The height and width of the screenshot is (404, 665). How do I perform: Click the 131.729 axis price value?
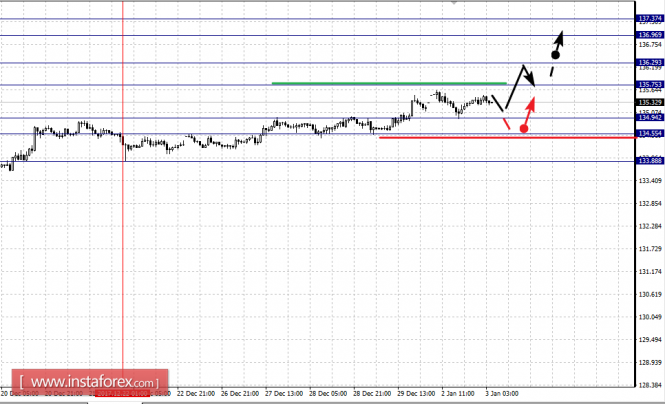pos(650,249)
